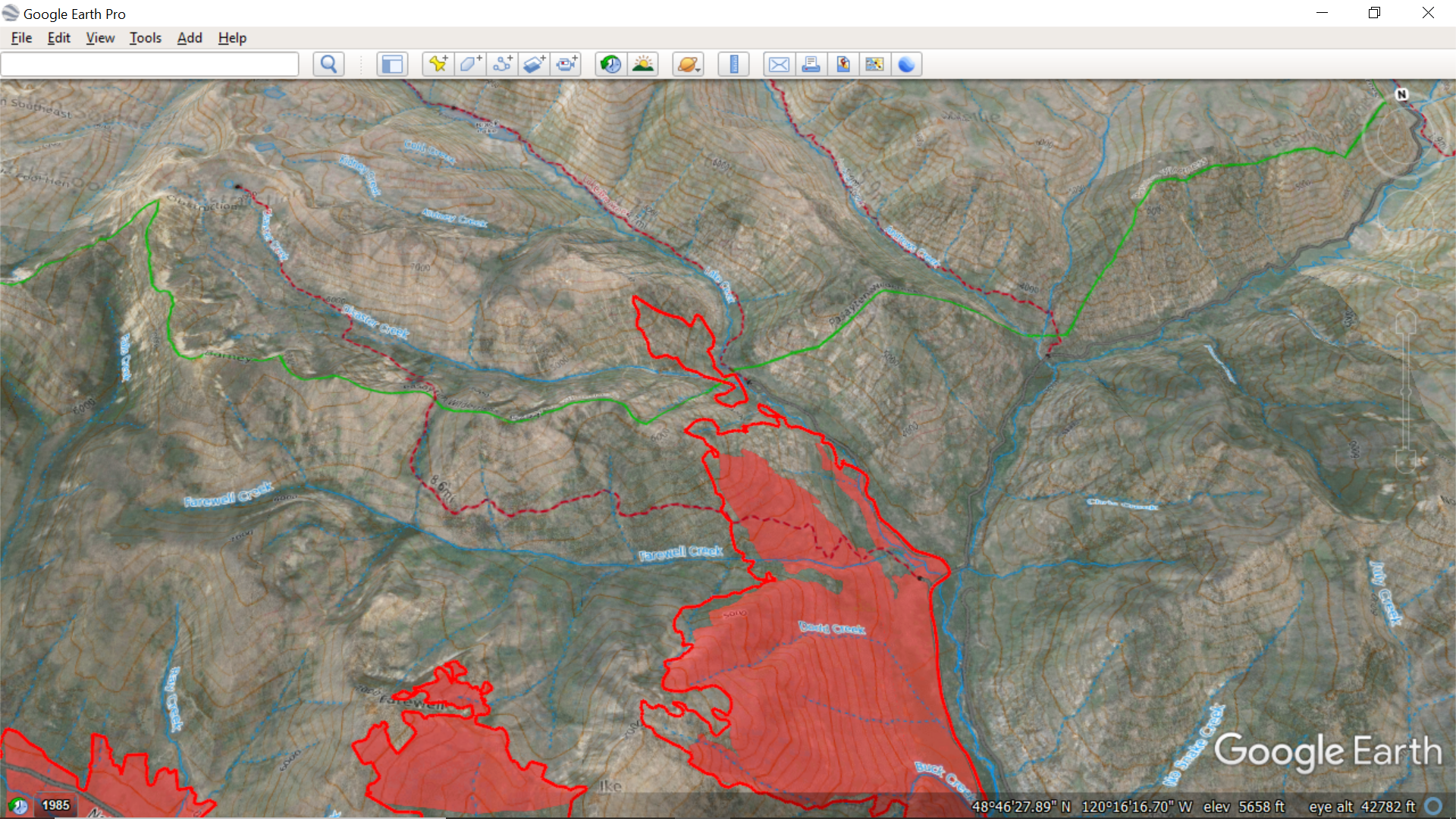
Task: Open the Add menu
Action: pos(190,38)
